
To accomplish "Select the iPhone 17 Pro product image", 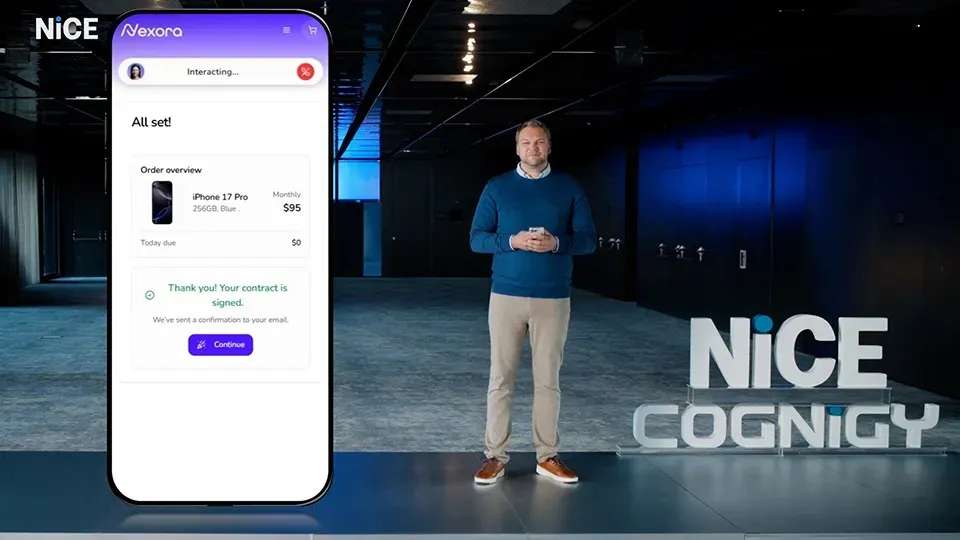I will 162,203.
